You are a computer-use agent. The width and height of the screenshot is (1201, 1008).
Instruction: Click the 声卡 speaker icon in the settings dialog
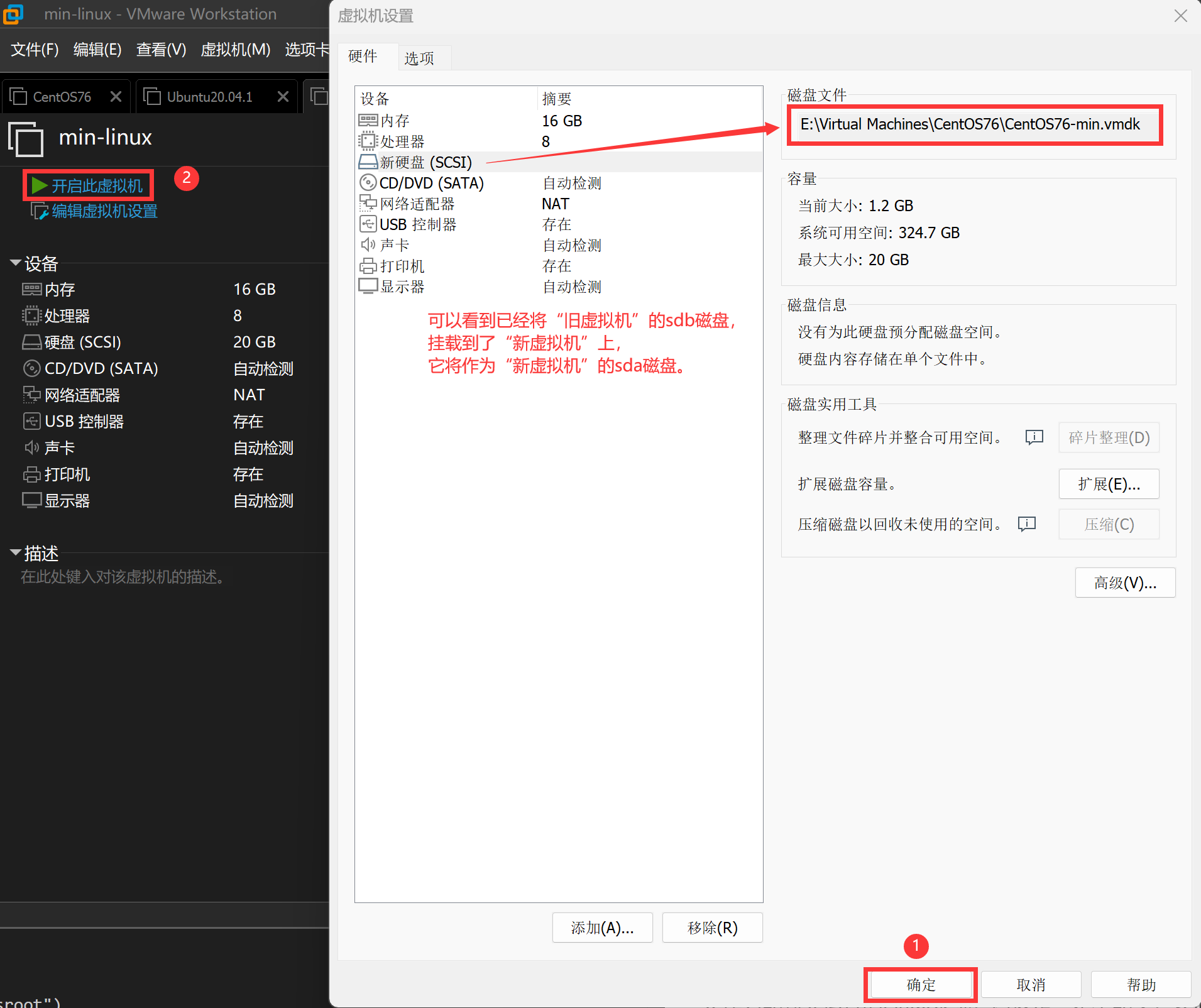[368, 244]
